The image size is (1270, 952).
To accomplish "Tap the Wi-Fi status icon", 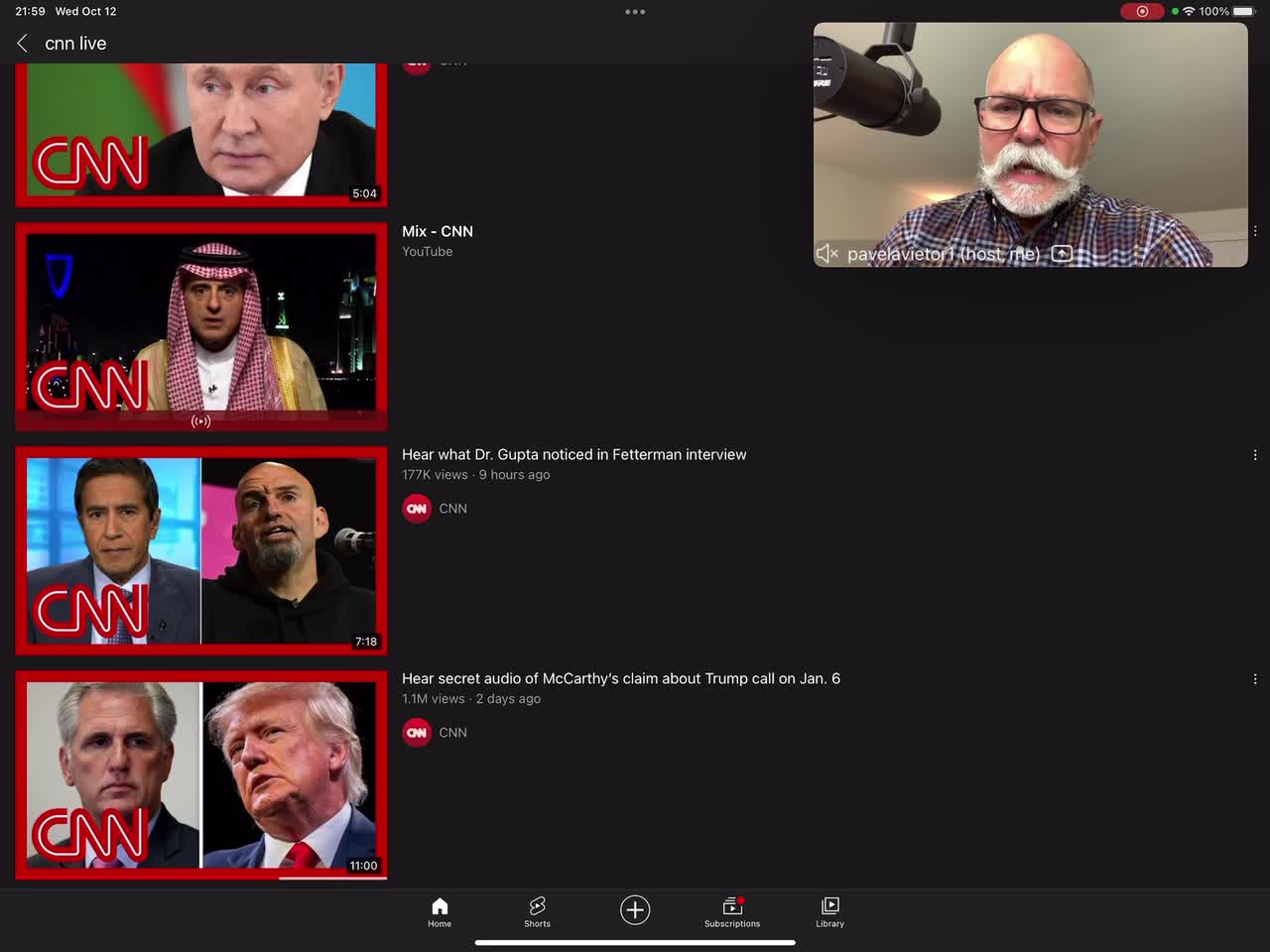I will pos(1189,12).
